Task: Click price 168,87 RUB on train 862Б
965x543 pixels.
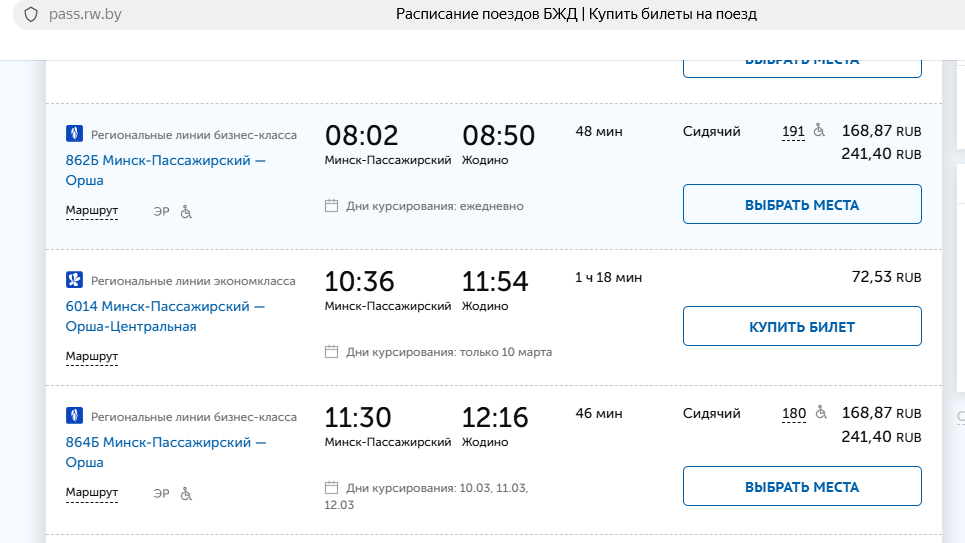Action: tap(881, 131)
